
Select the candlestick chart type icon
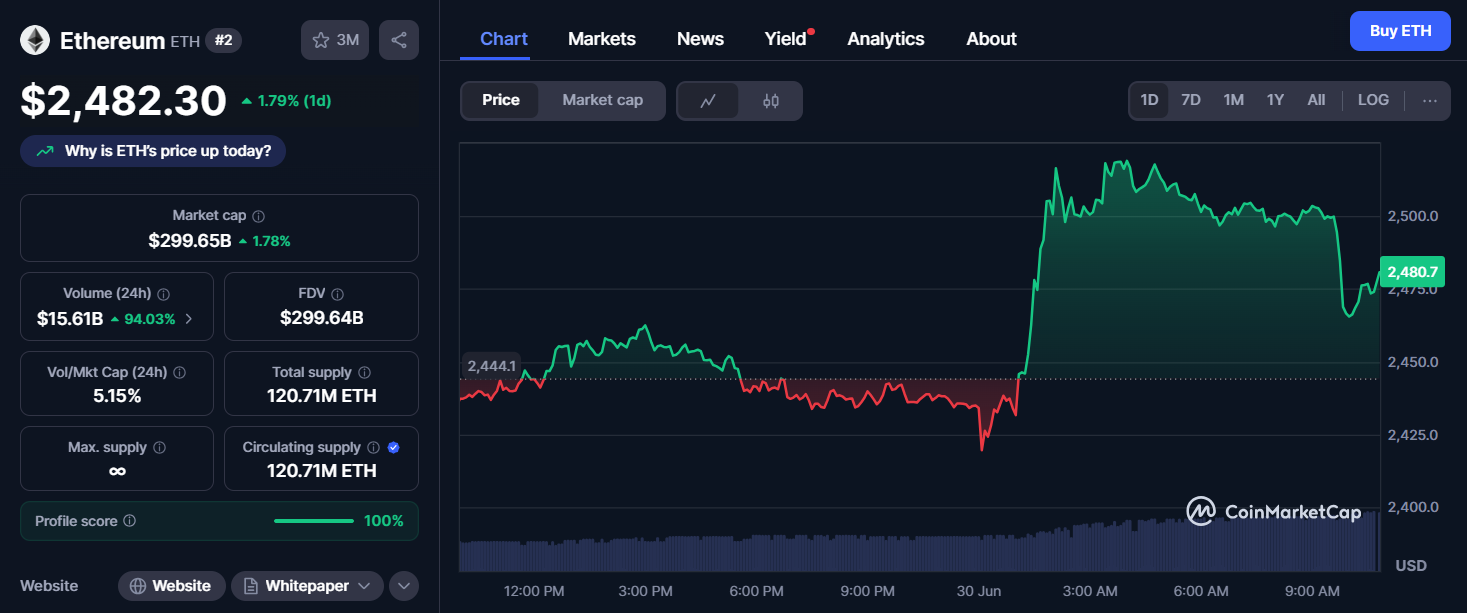(770, 100)
